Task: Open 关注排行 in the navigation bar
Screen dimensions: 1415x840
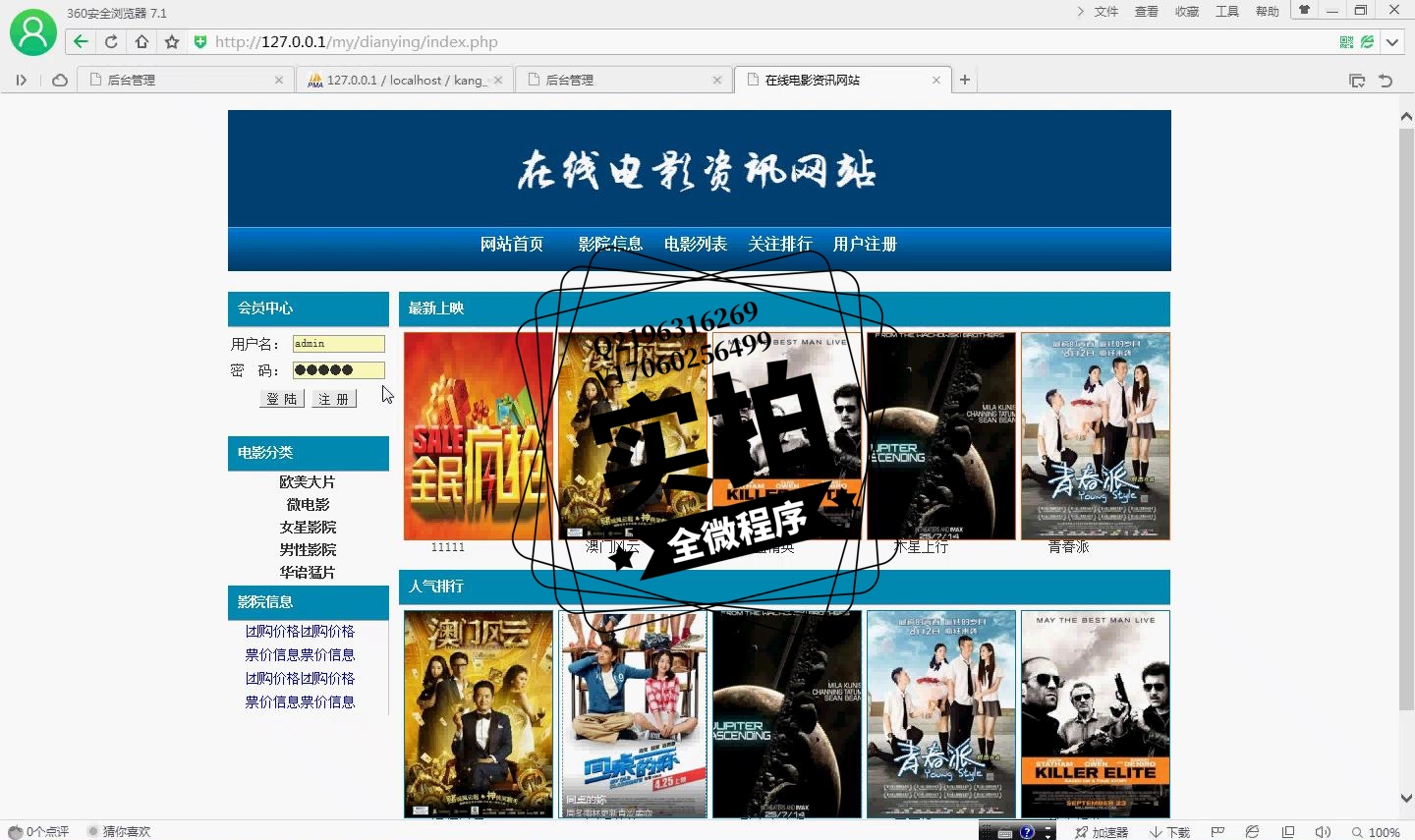Action: click(x=780, y=244)
